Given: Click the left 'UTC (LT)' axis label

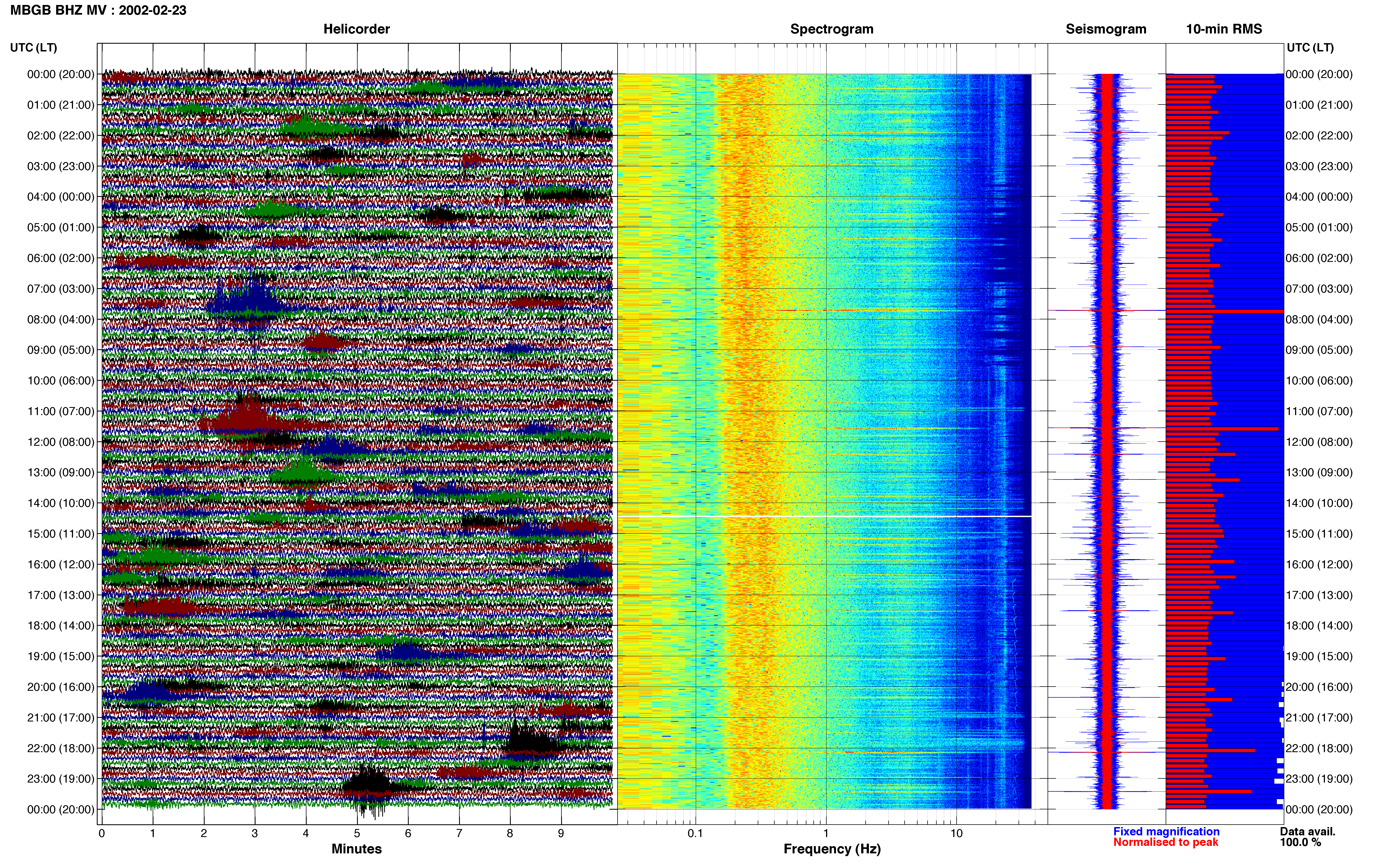Looking at the screenshot, I should [33, 48].
